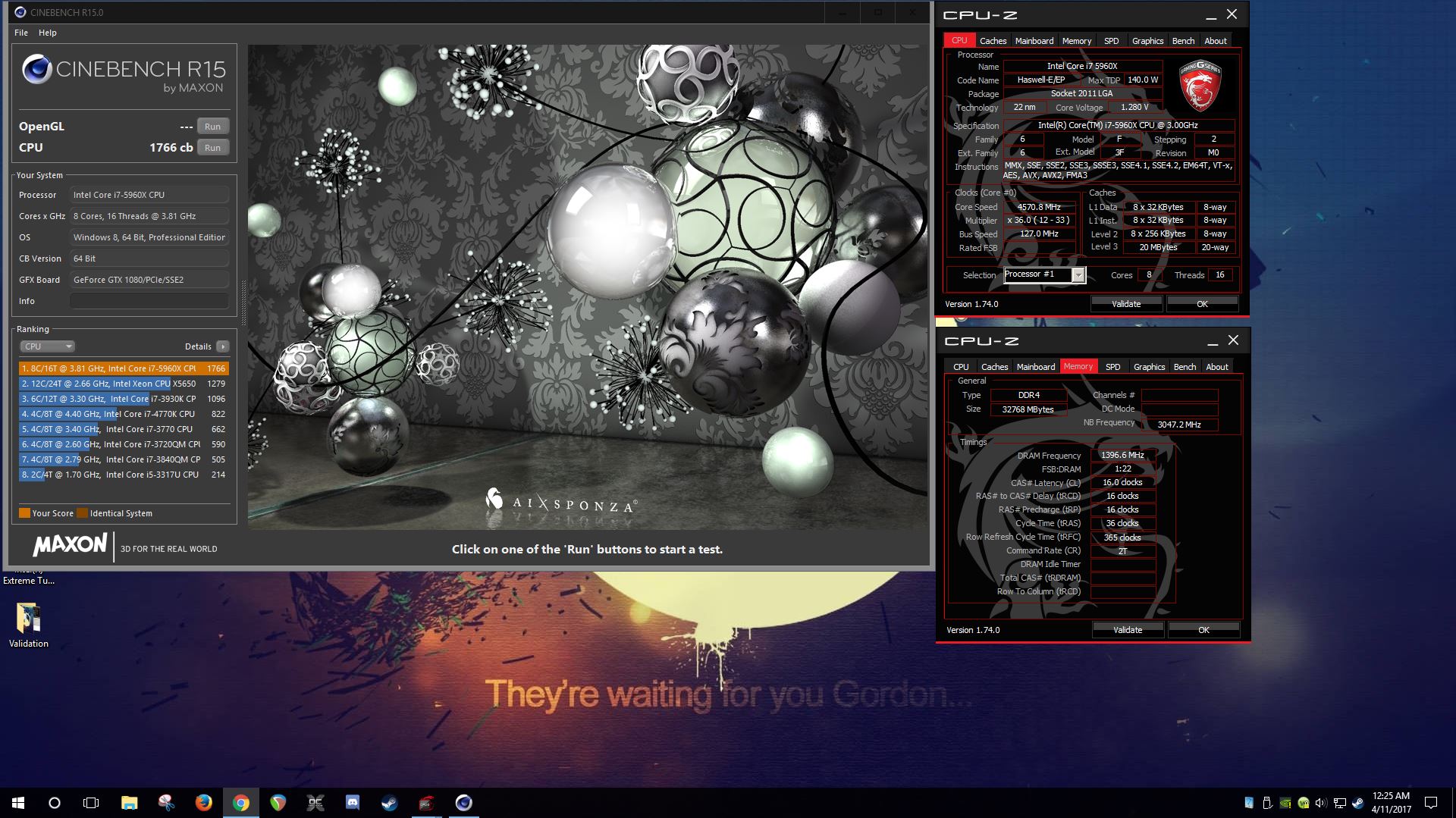Image resolution: width=1456 pixels, height=818 pixels.
Task: Click the Cinebench R15 logo icon
Action: tap(36, 69)
